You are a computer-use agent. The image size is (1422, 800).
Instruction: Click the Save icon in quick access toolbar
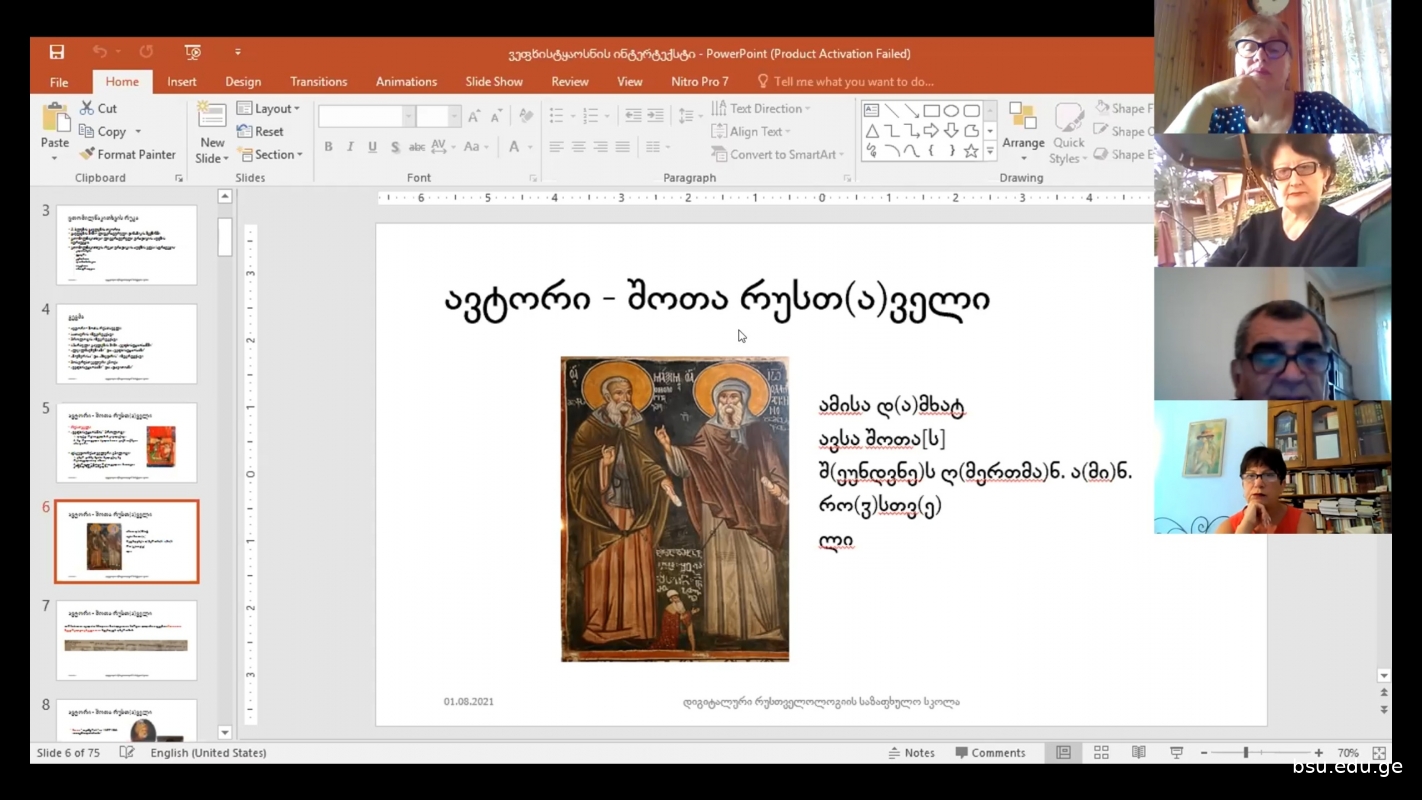pyautogui.click(x=57, y=52)
